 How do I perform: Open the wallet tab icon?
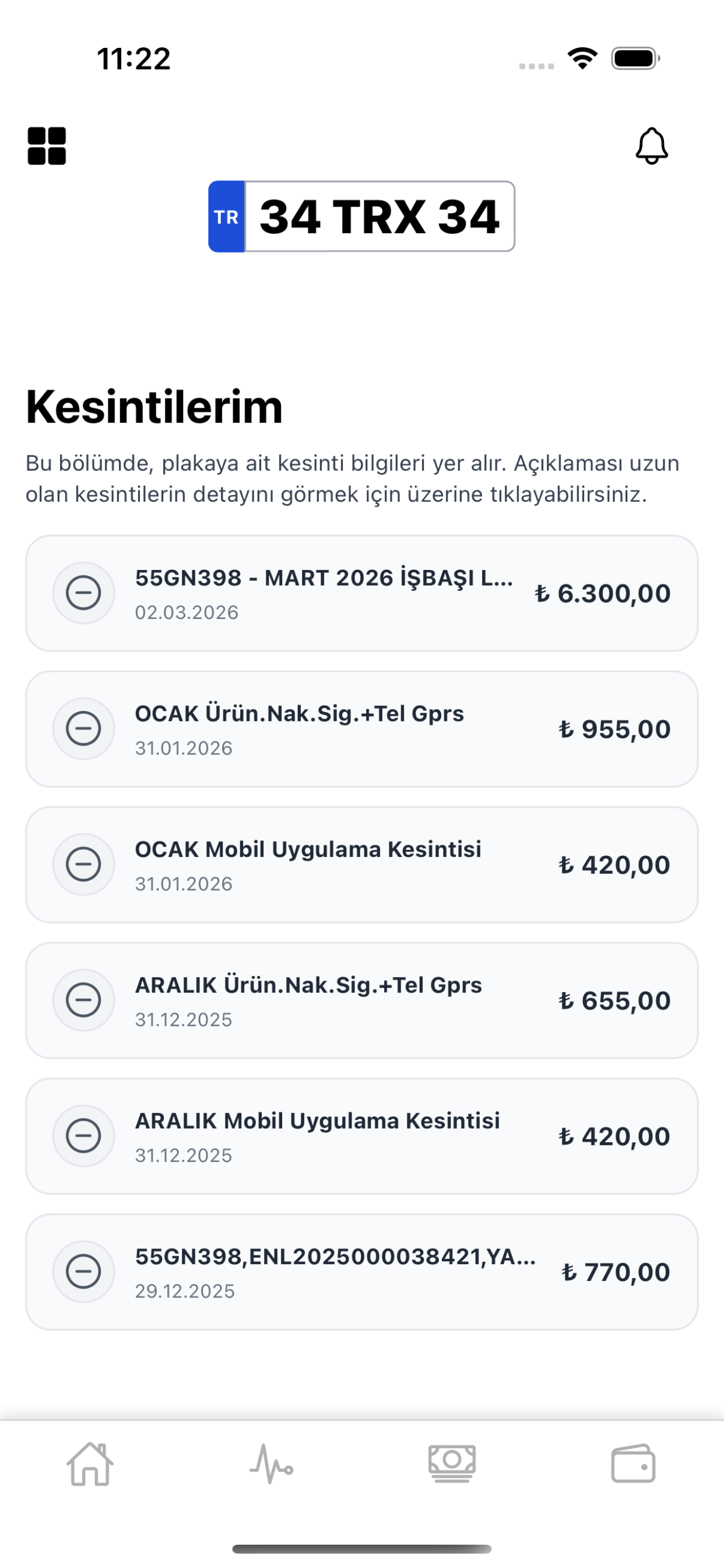pos(633,1464)
